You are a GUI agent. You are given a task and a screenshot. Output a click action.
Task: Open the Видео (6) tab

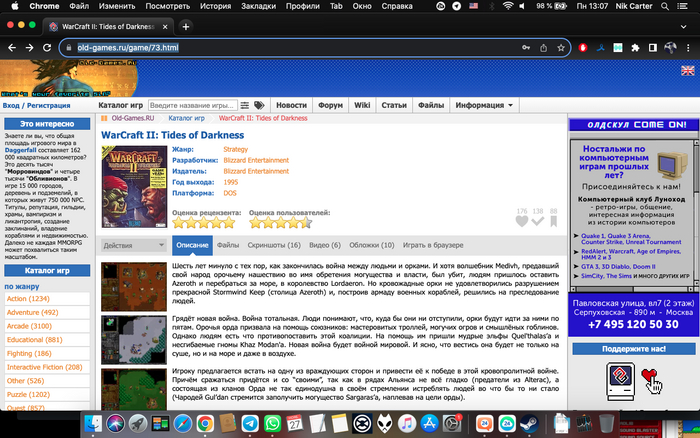click(325, 245)
